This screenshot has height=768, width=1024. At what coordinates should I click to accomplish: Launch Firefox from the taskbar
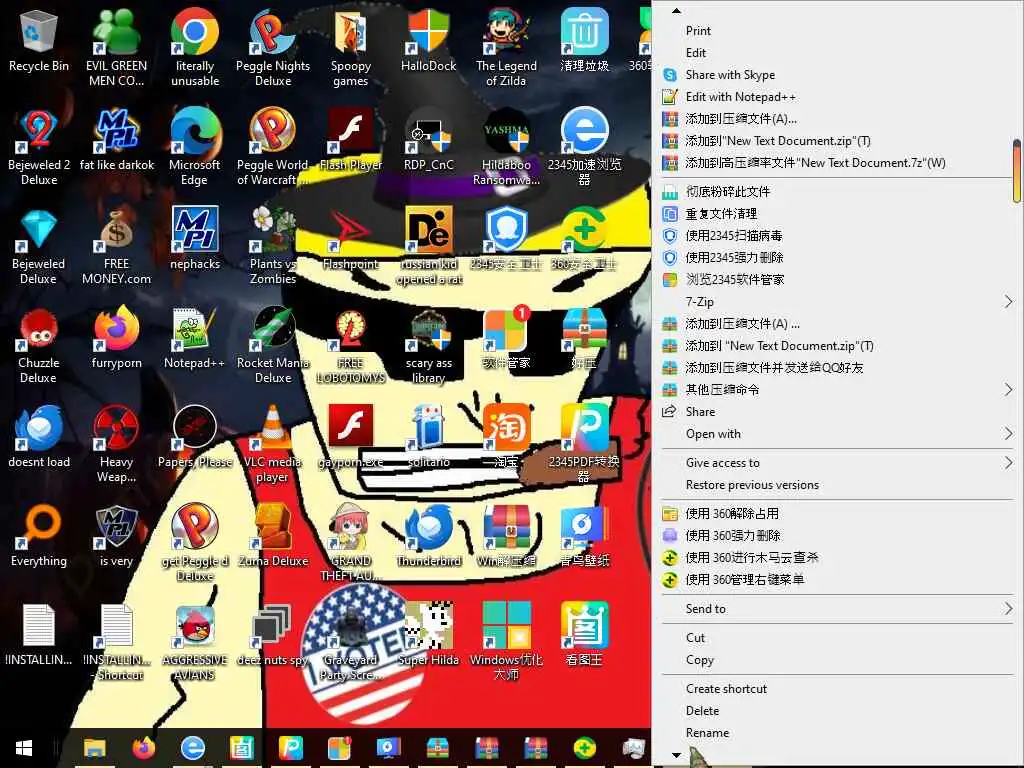(x=144, y=748)
